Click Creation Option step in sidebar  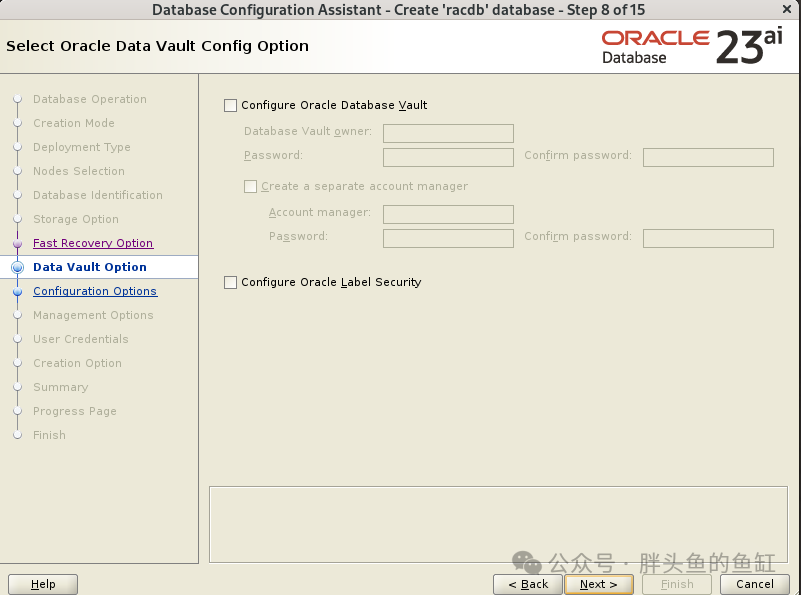pyautogui.click(x=78, y=363)
